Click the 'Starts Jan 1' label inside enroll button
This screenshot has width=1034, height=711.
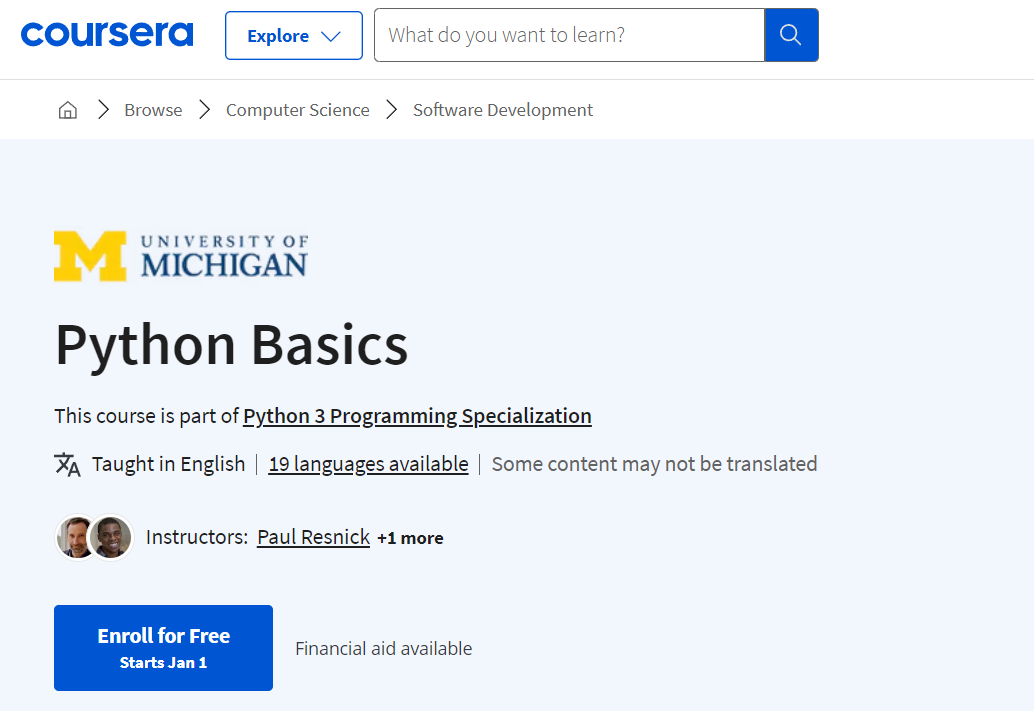(x=163, y=661)
